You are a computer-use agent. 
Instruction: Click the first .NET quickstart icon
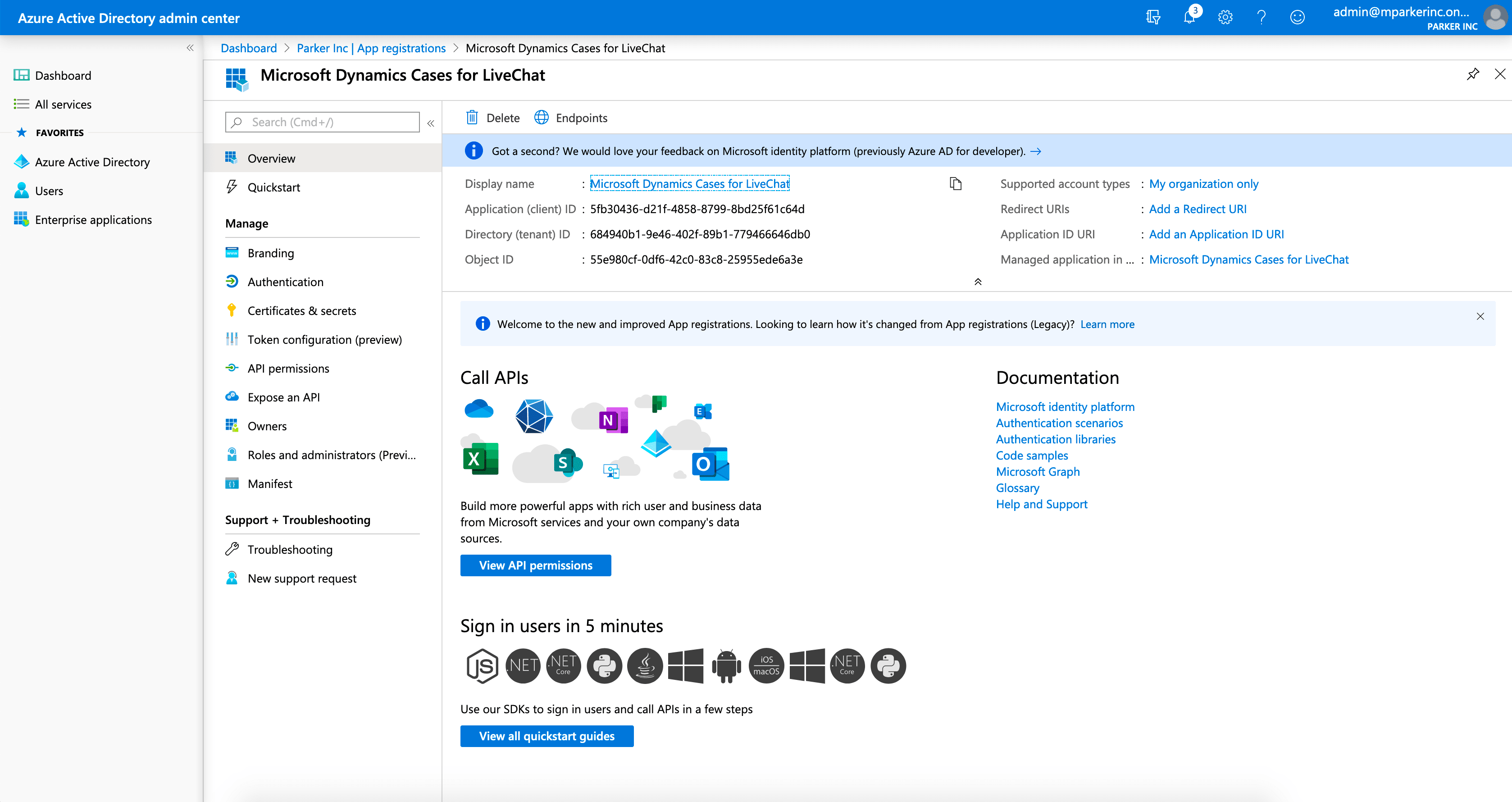click(522, 666)
